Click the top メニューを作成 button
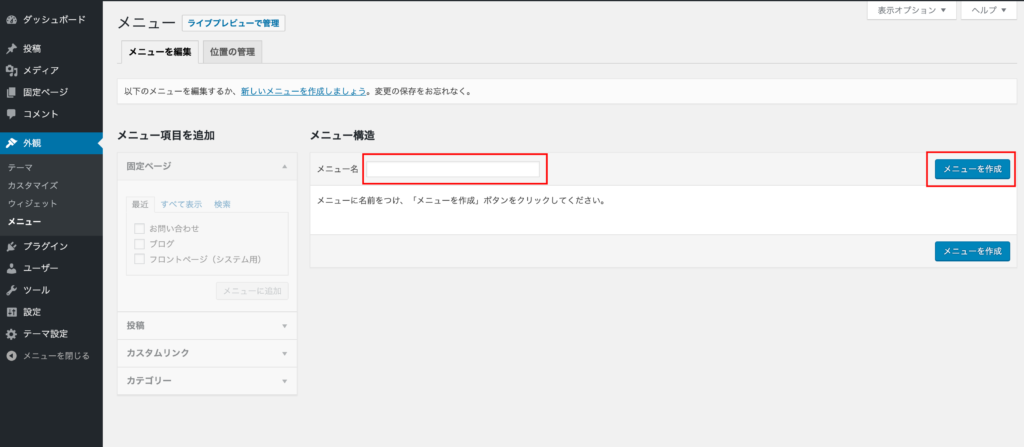Viewport: 1024px width, 447px height. 972,170
